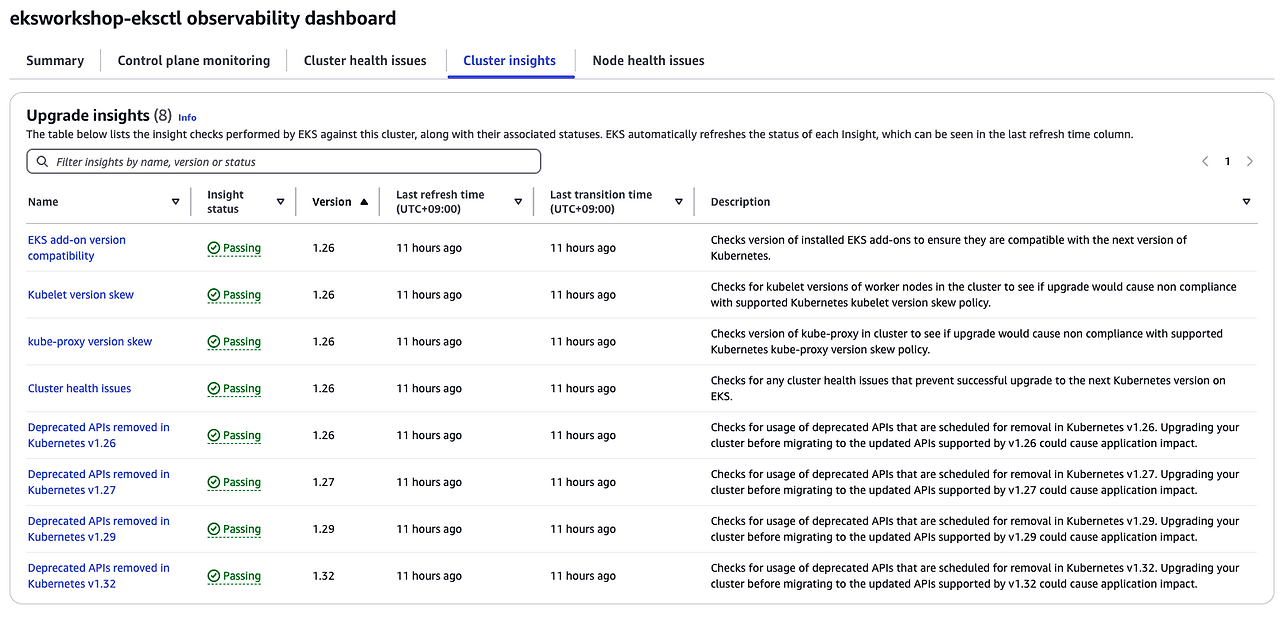
Task: Focus the Filter insights search field
Action: click(283, 161)
